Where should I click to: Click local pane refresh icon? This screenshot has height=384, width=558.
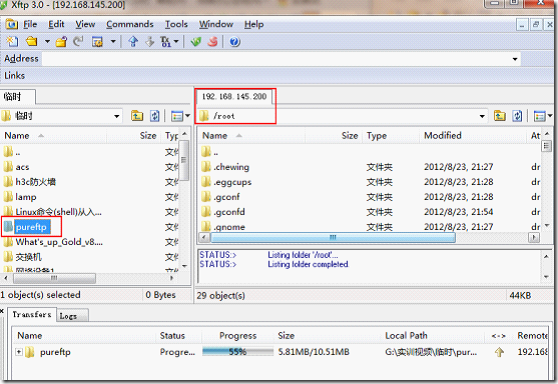click(x=154, y=116)
